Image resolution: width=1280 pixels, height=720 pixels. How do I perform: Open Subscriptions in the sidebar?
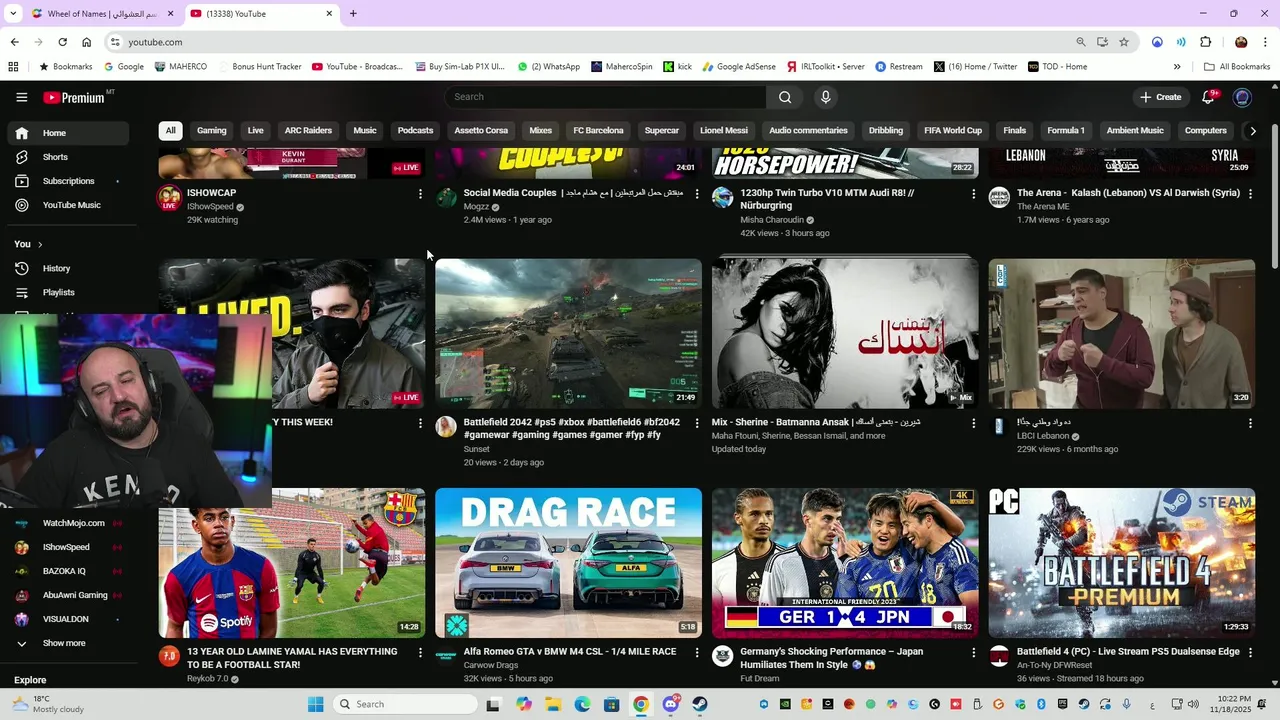pos(68,181)
